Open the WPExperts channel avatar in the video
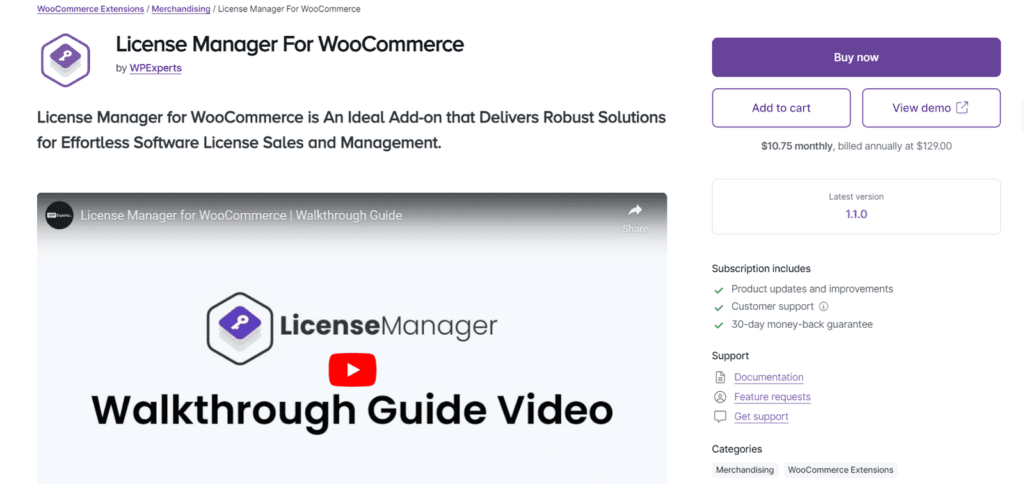Viewport: 1024px width, 484px height. (59, 215)
